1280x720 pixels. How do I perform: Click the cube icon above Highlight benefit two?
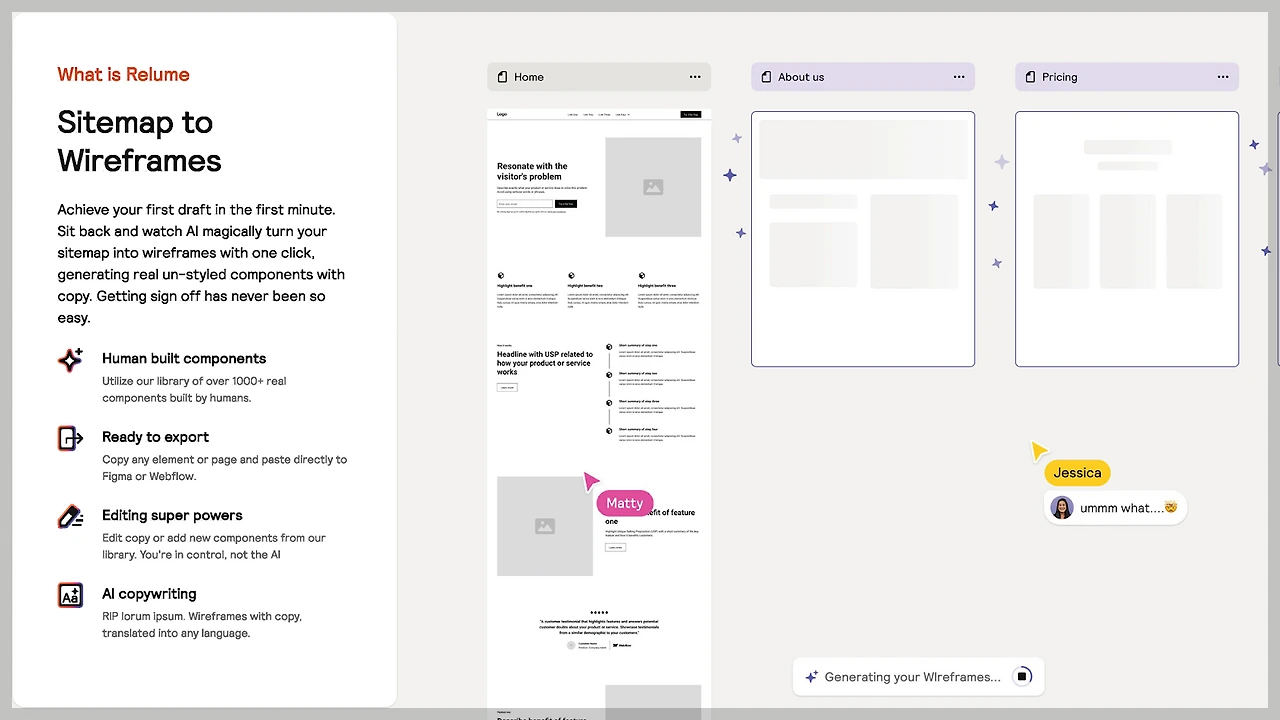[571, 275]
